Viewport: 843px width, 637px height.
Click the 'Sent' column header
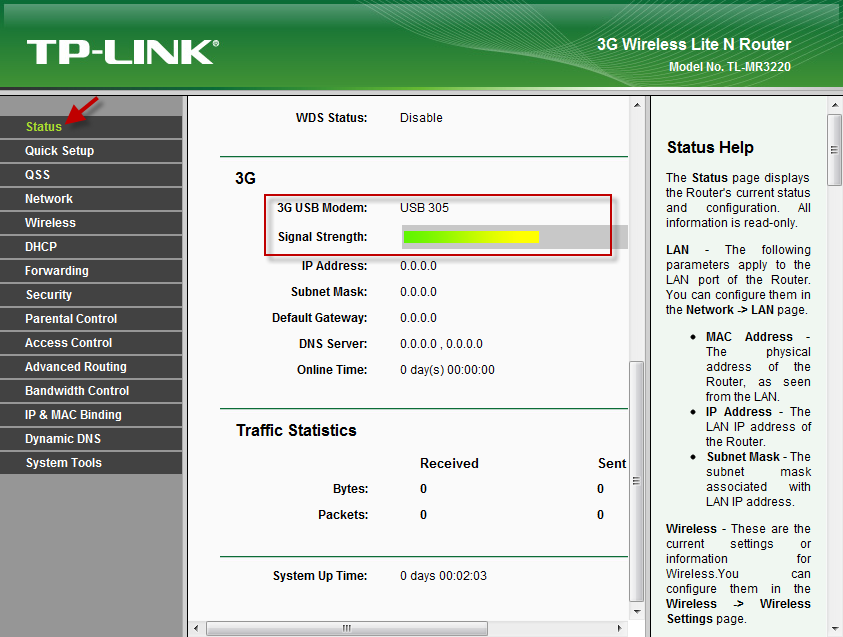(612, 463)
